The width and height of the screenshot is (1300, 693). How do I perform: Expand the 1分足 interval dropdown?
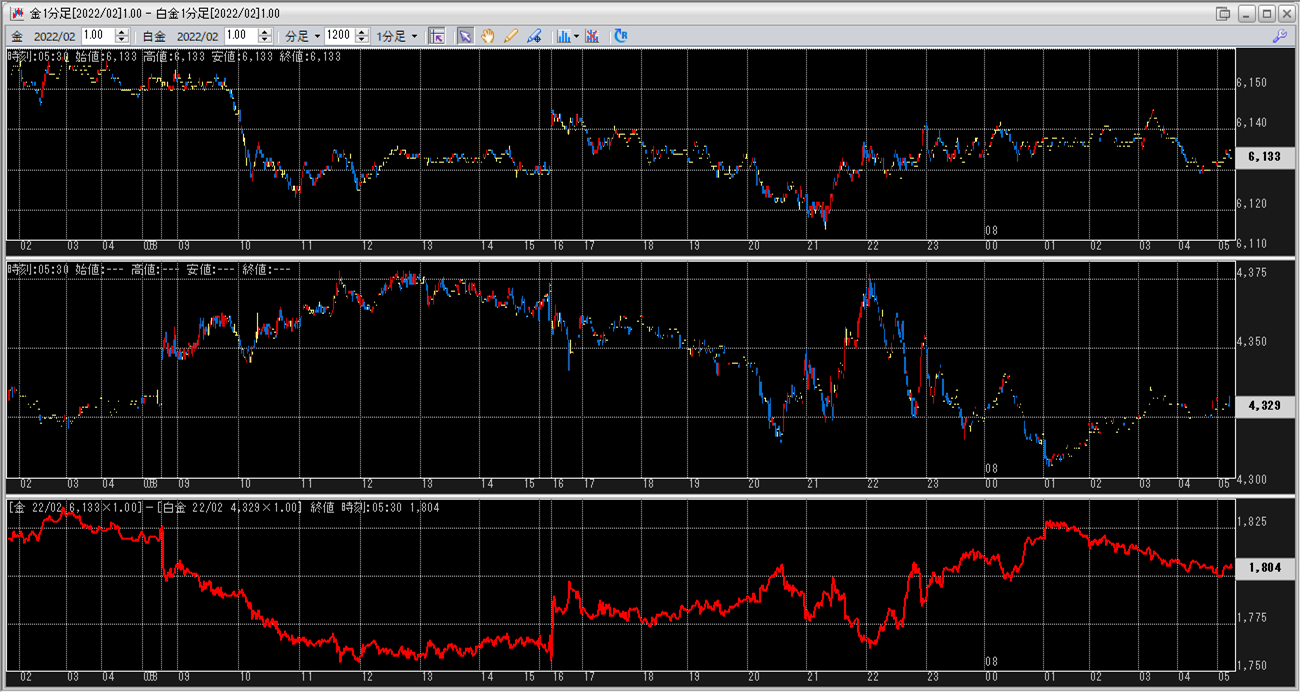tap(397, 35)
